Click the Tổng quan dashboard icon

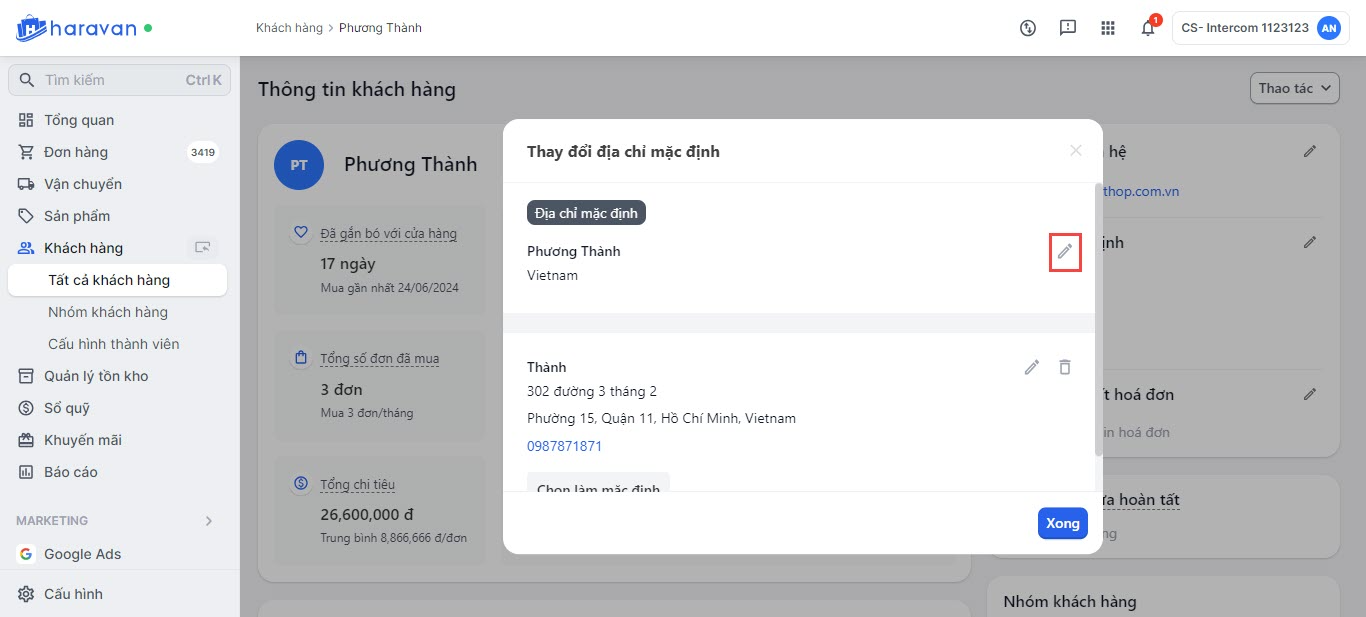(26, 120)
